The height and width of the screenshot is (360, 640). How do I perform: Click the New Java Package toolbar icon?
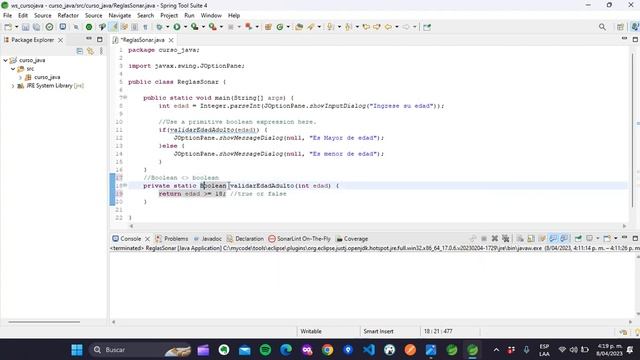coord(268,27)
